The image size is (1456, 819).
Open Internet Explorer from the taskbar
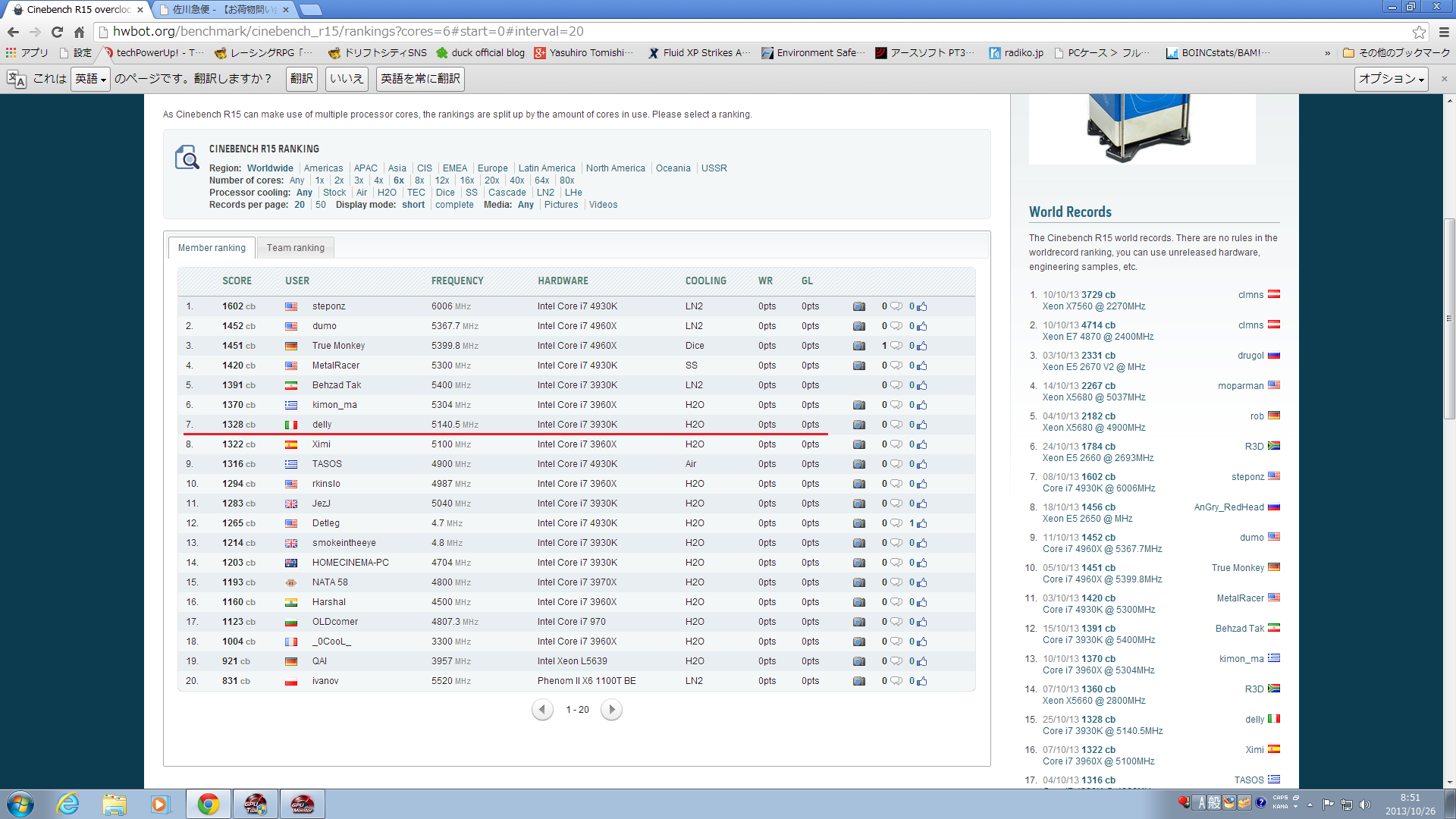tap(68, 804)
